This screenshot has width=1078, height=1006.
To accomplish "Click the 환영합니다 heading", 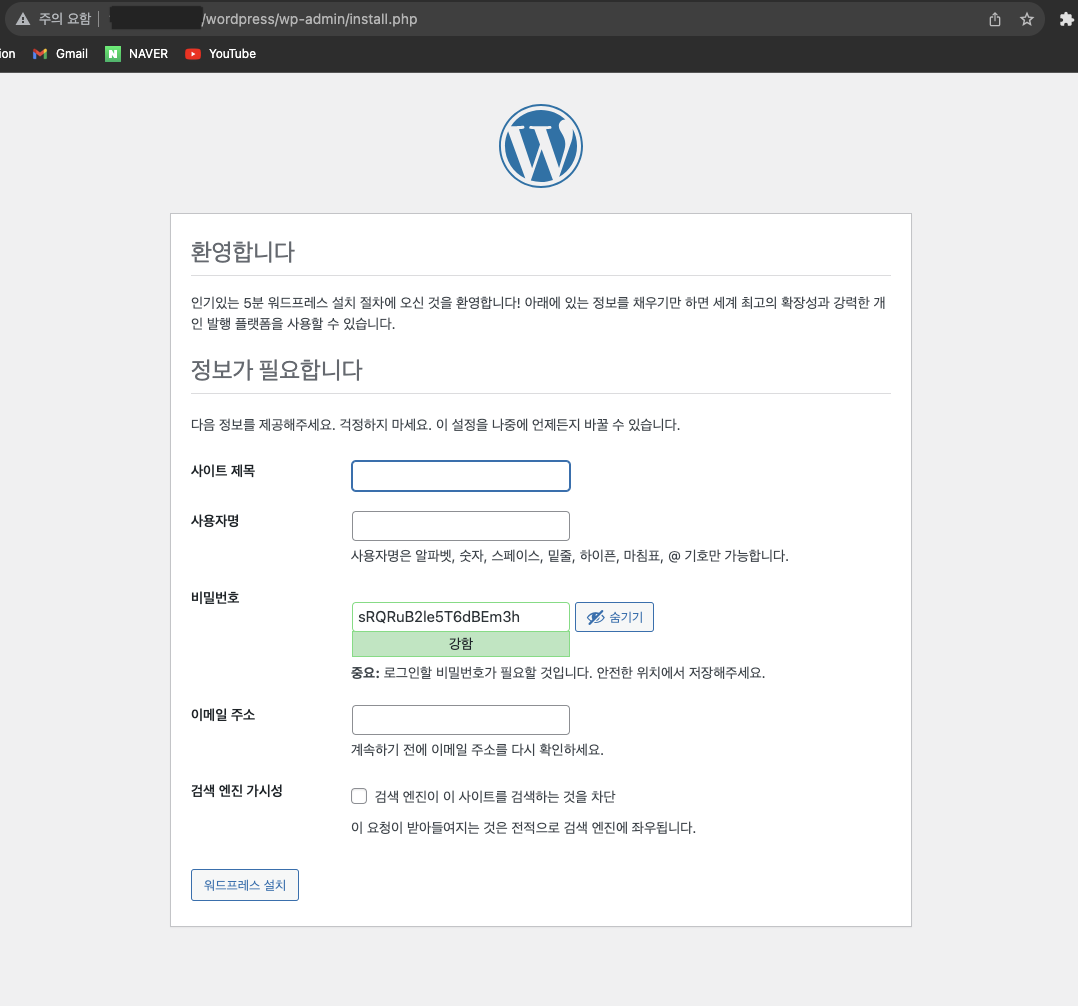I will 243,252.
